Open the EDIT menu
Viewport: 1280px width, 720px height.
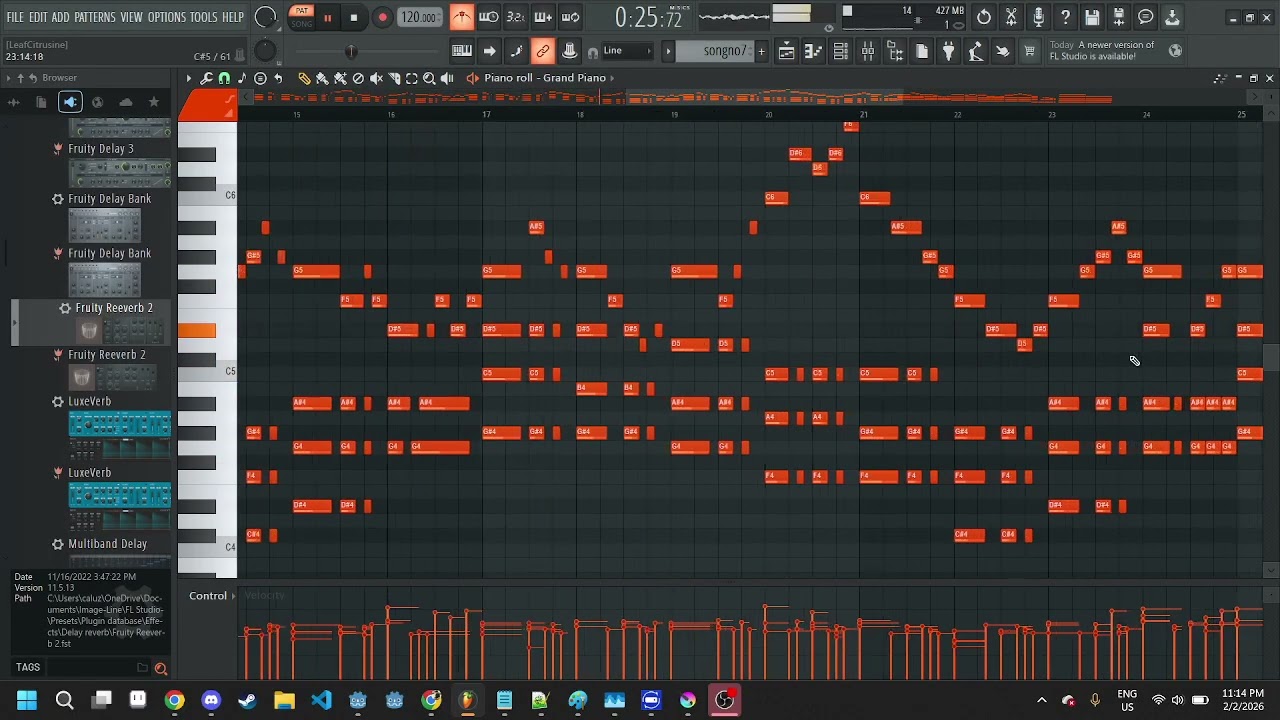38,17
